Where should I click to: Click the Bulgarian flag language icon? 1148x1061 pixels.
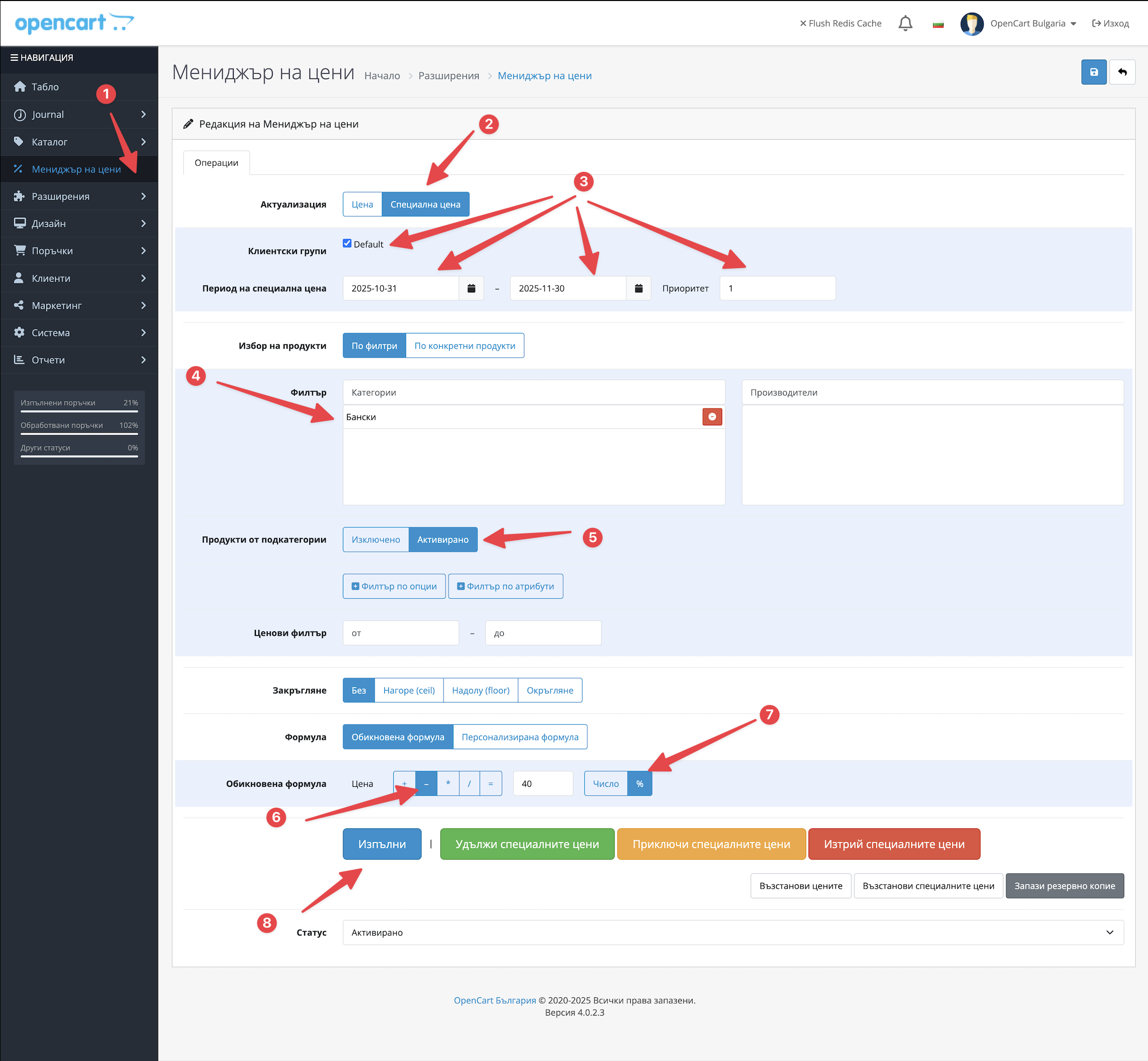pos(938,24)
